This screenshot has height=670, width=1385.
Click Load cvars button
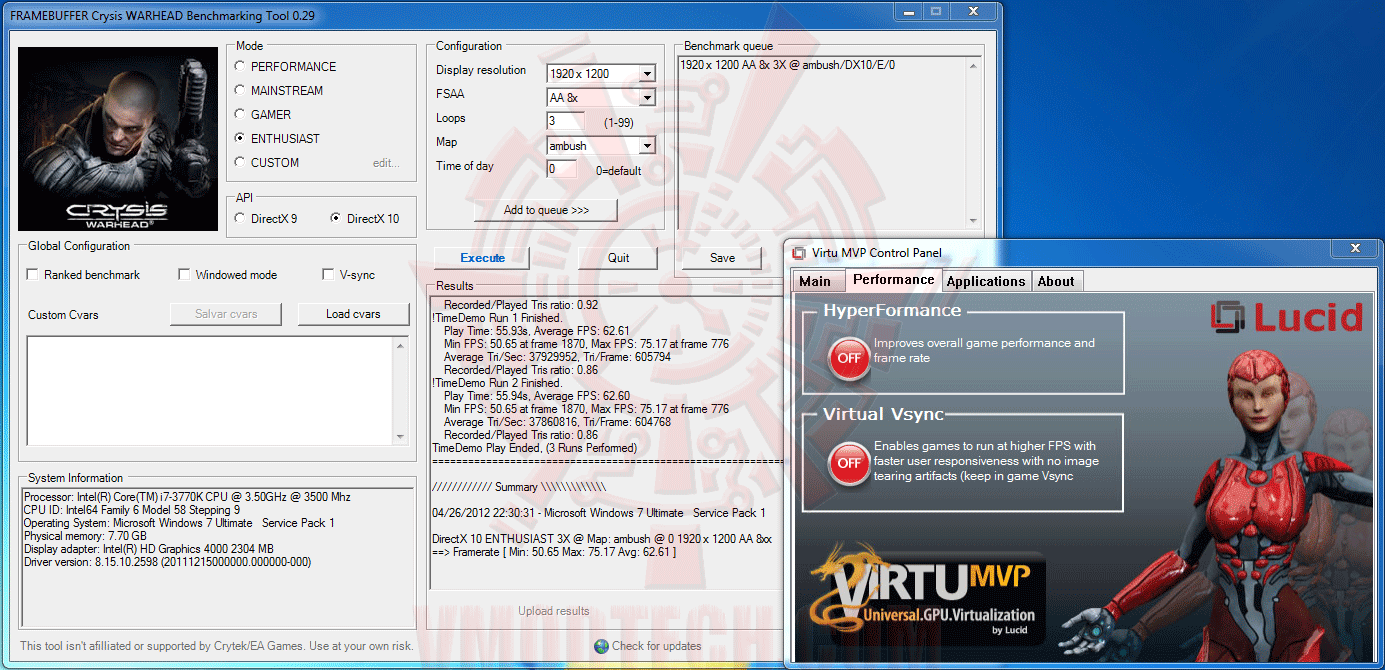point(353,314)
